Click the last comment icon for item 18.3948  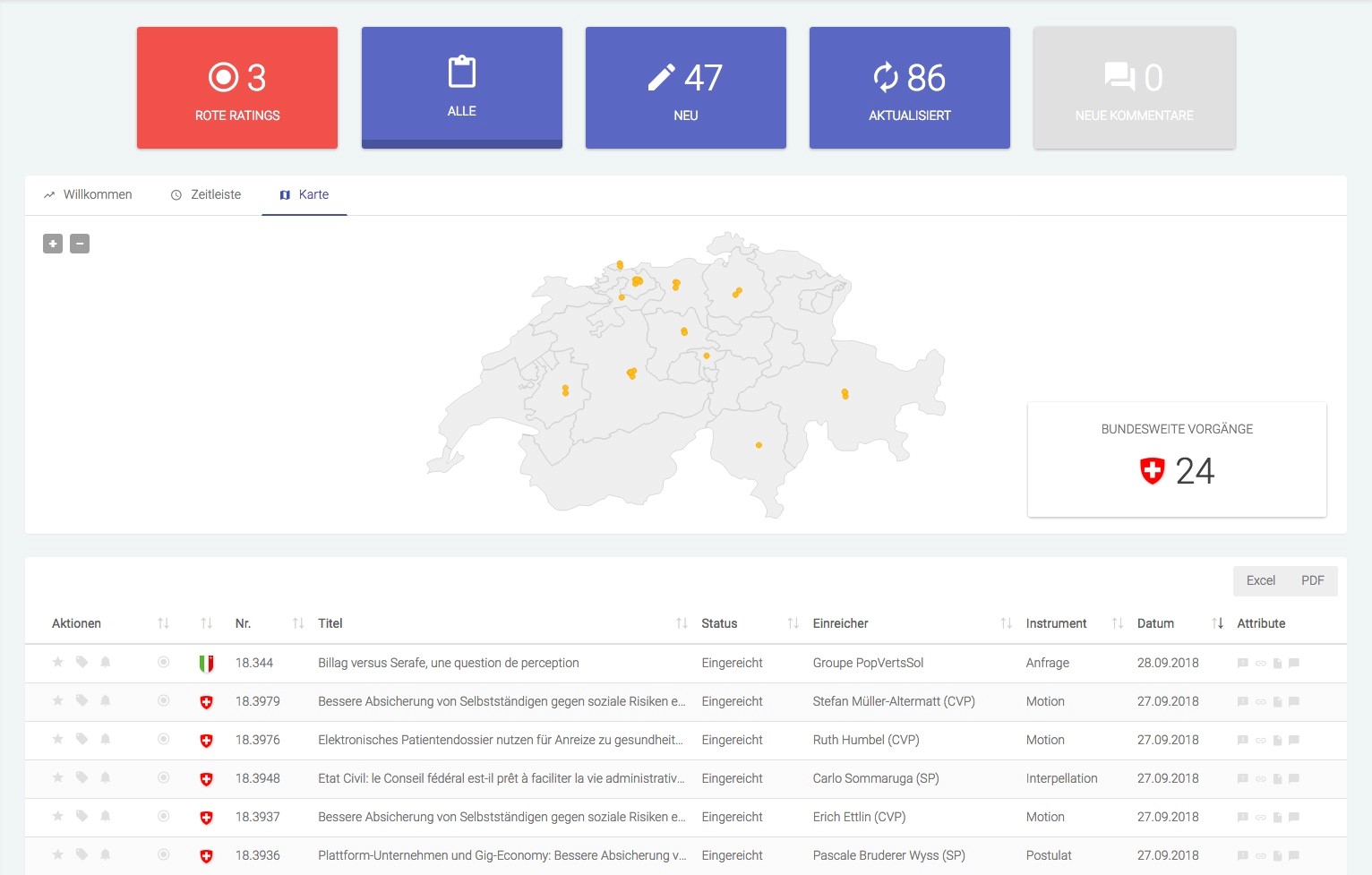click(1294, 779)
